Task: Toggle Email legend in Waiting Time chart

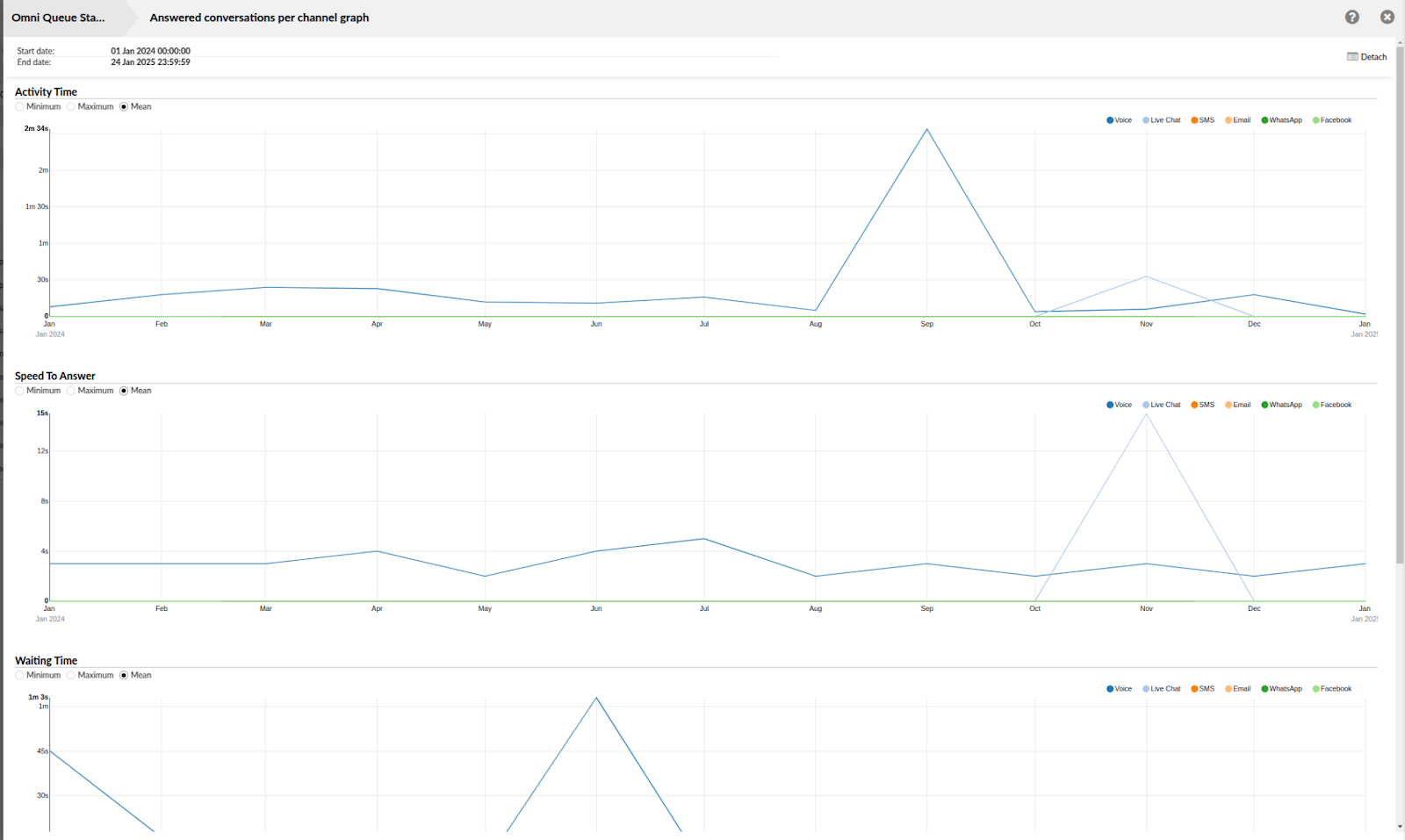Action: click(x=1237, y=689)
